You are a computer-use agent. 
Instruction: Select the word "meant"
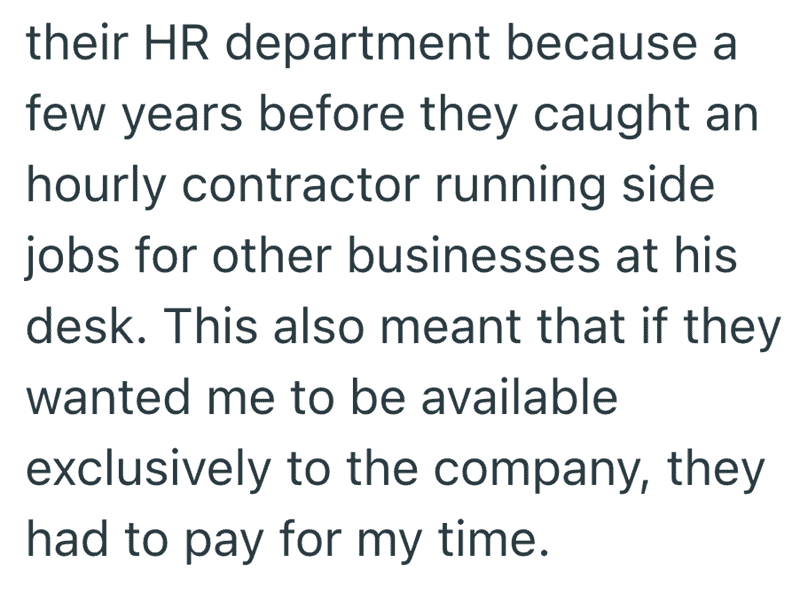pos(450,328)
